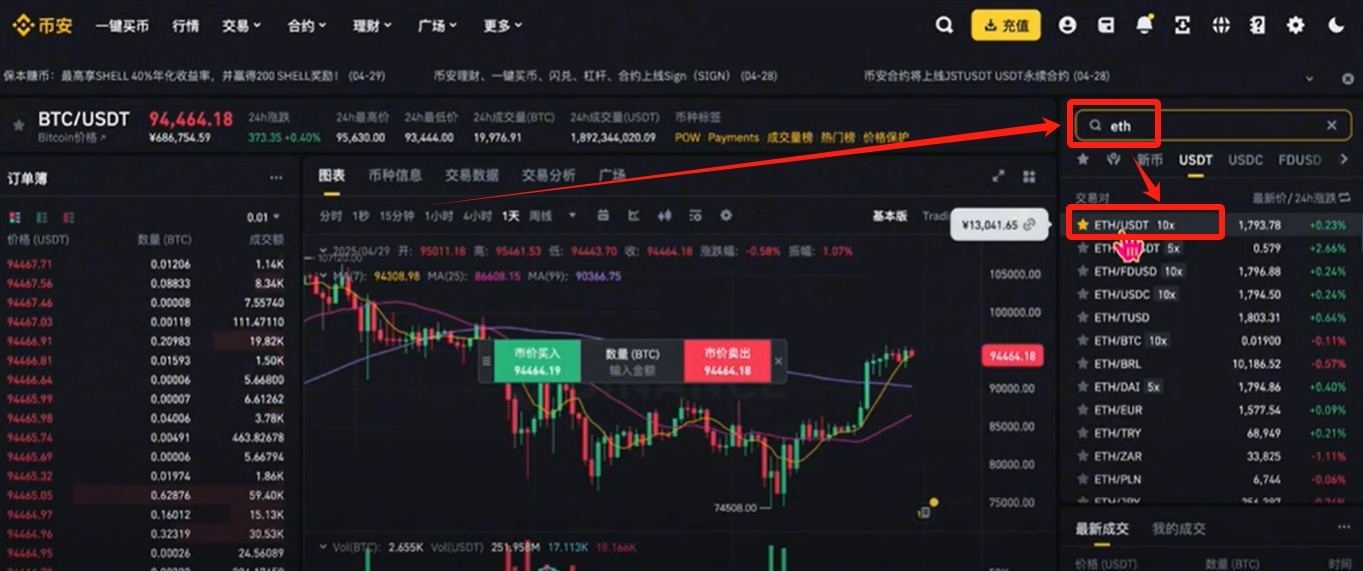
Task: Switch to dark mode moon toggle
Action: point(1336,26)
